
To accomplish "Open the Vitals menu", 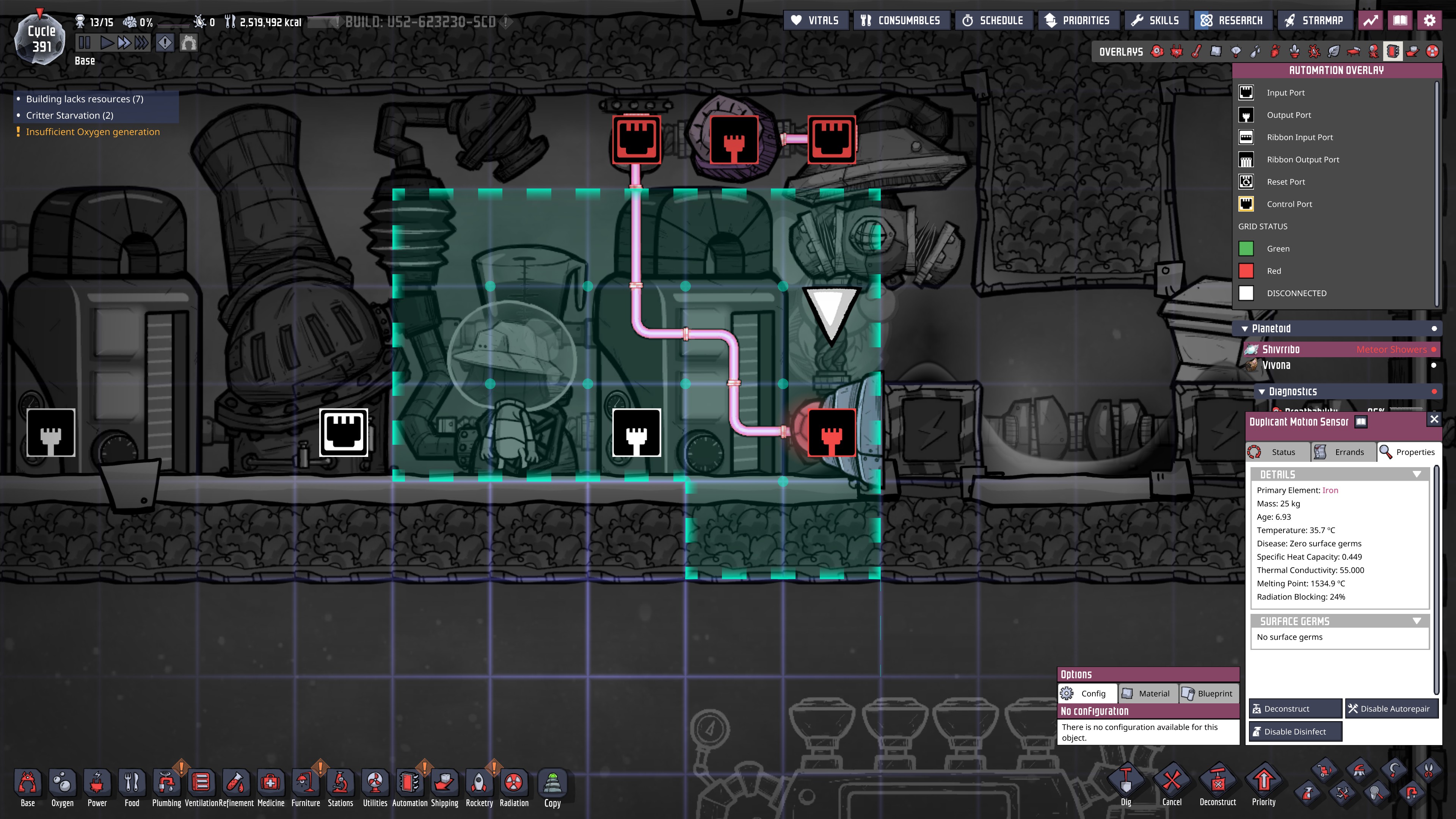I will tap(816, 21).
